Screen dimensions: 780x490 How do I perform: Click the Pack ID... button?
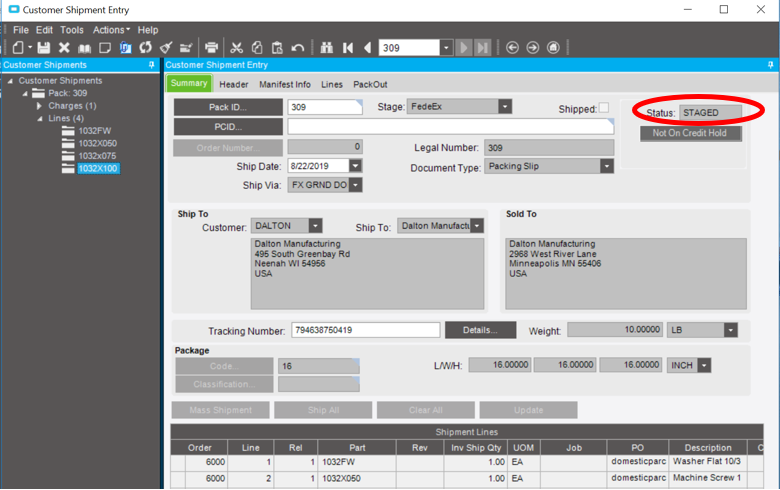pyautogui.click(x=228, y=107)
